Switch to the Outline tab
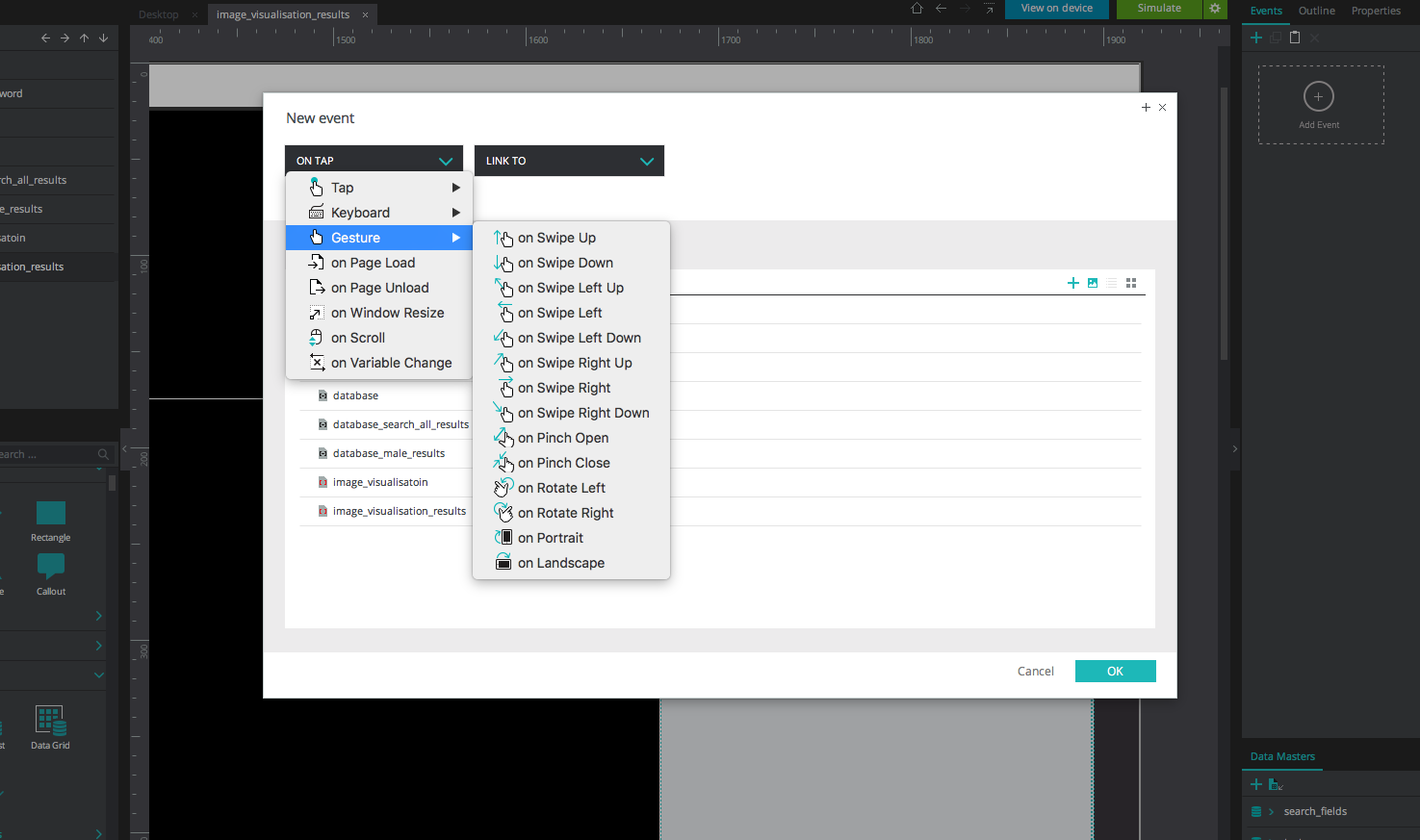The height and width of the screenshot is (840, 1420). [1316, 11]
